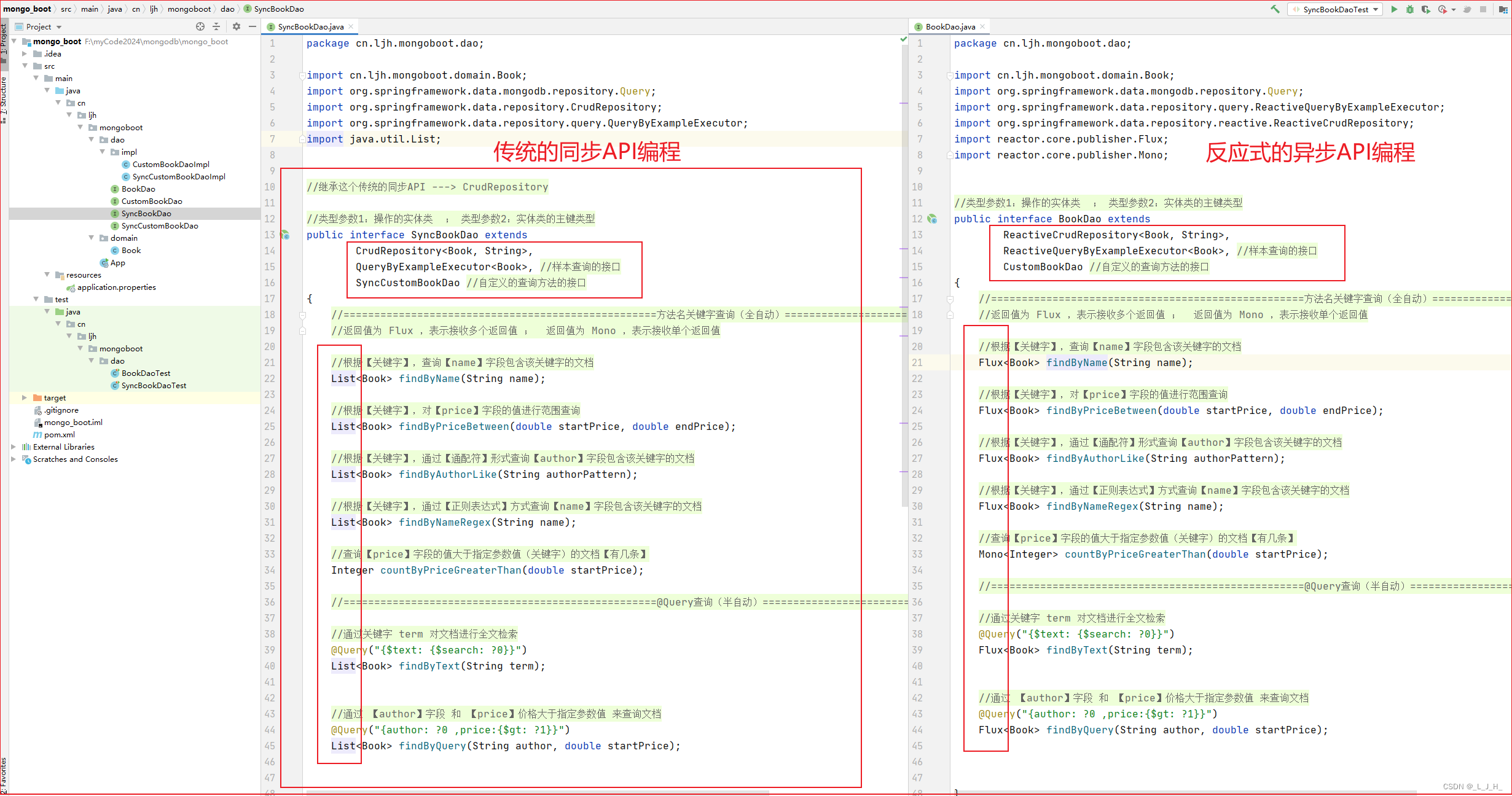
Task: Open mongo_boot.iml file
Action: (68, 422)
